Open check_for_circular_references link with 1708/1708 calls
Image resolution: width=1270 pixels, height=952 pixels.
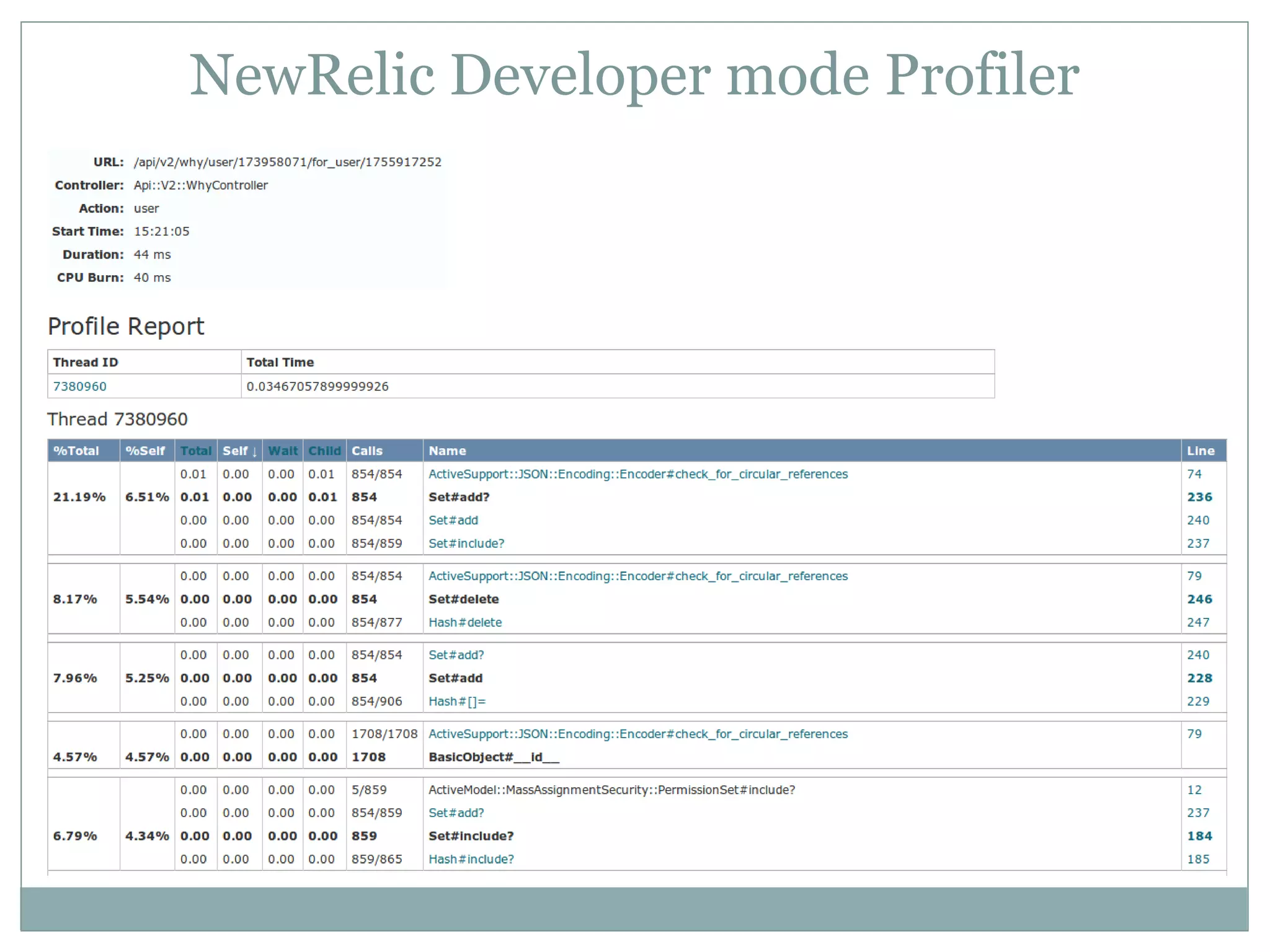[638, 734]
